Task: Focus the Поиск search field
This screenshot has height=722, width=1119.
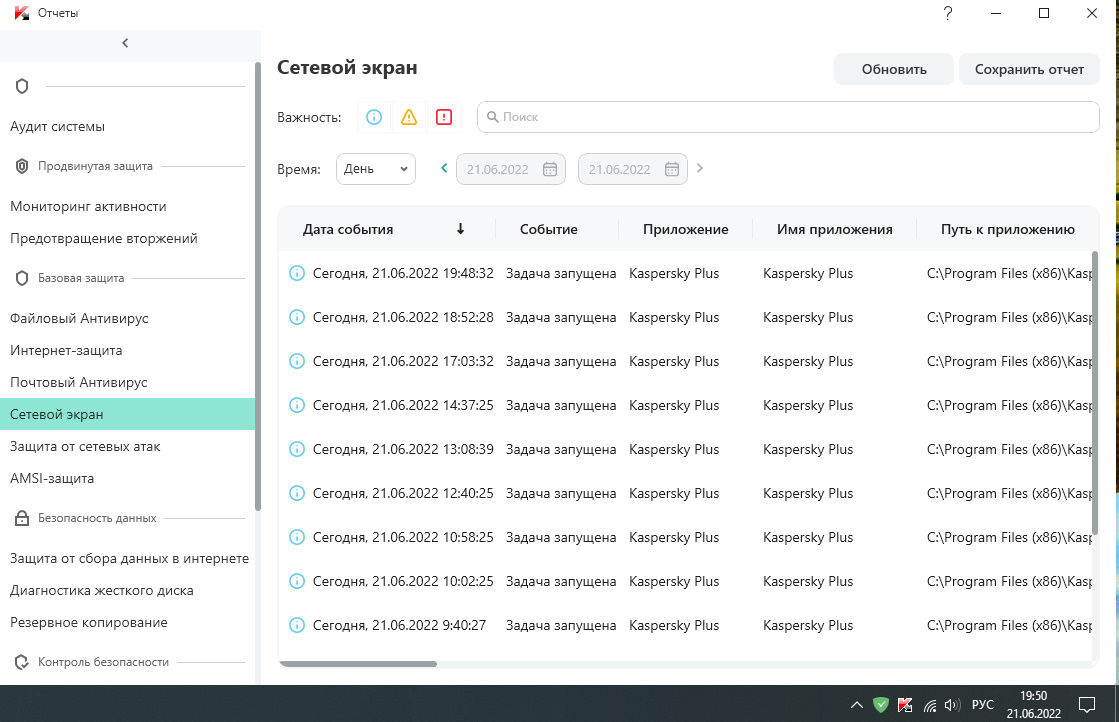Action: [789, 117]
